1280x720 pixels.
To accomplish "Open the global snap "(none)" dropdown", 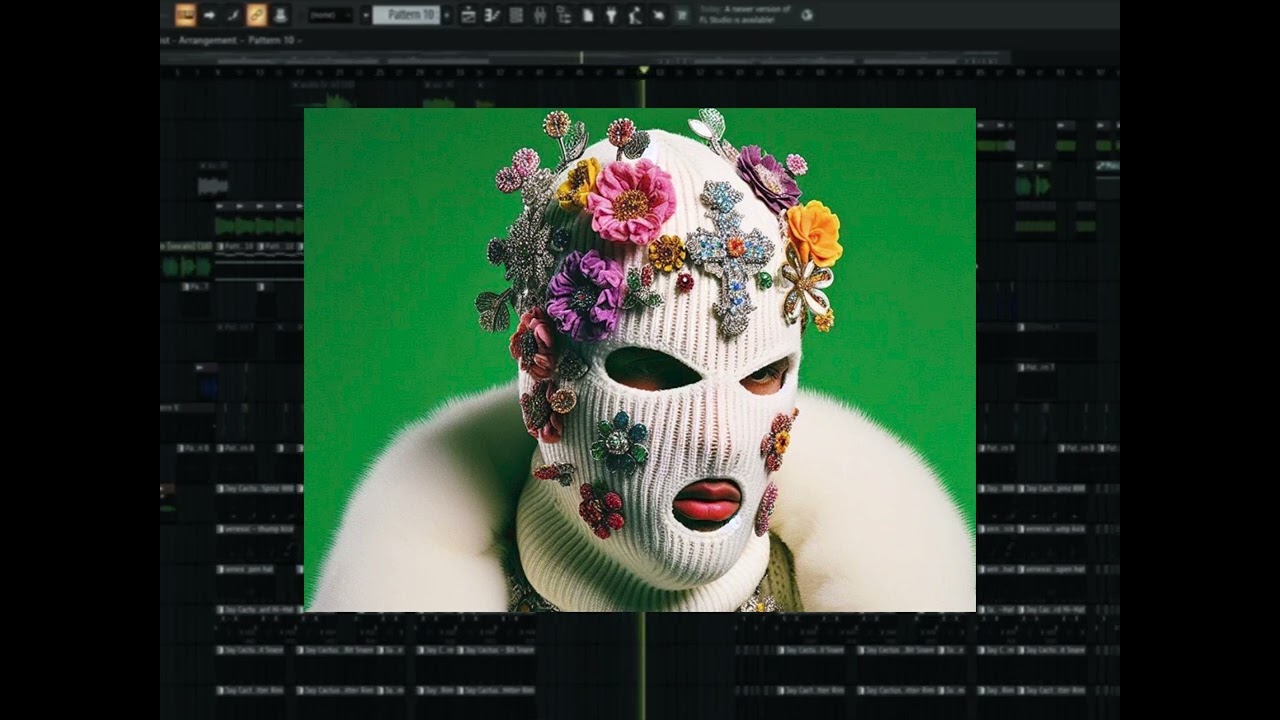I will 331,15.
